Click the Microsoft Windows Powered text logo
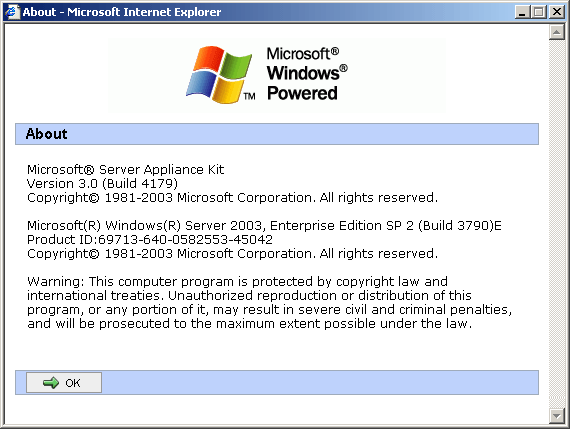The image size is (570, 429). tap(307, 74)
